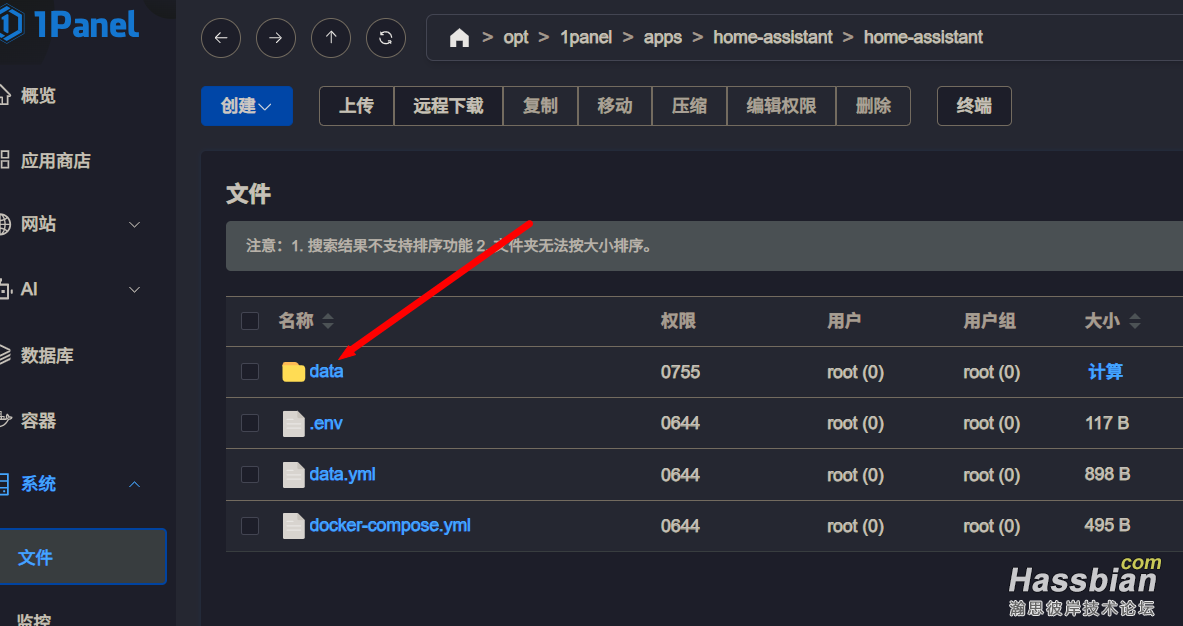Open 数据库 databases in sidebar

click(x=47, y=355)
